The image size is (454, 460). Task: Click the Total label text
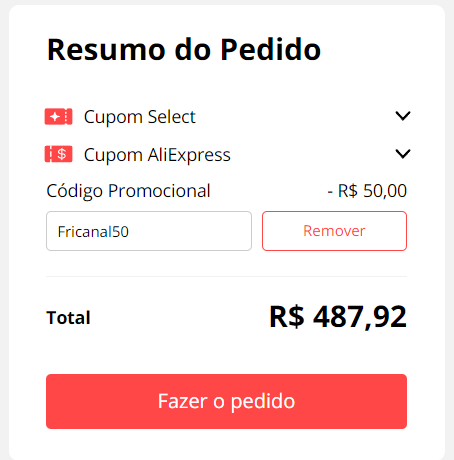pyautogui.click(x=68, y=317)
